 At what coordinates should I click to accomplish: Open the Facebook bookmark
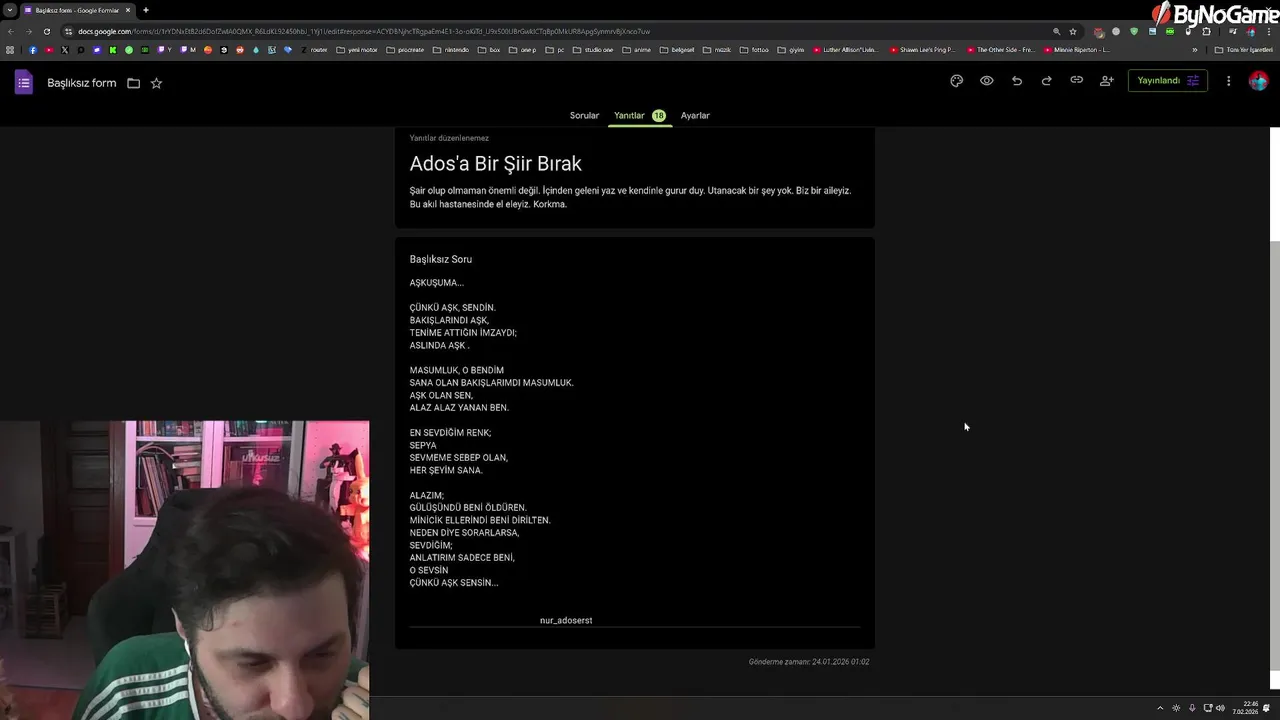pos(33,49)
